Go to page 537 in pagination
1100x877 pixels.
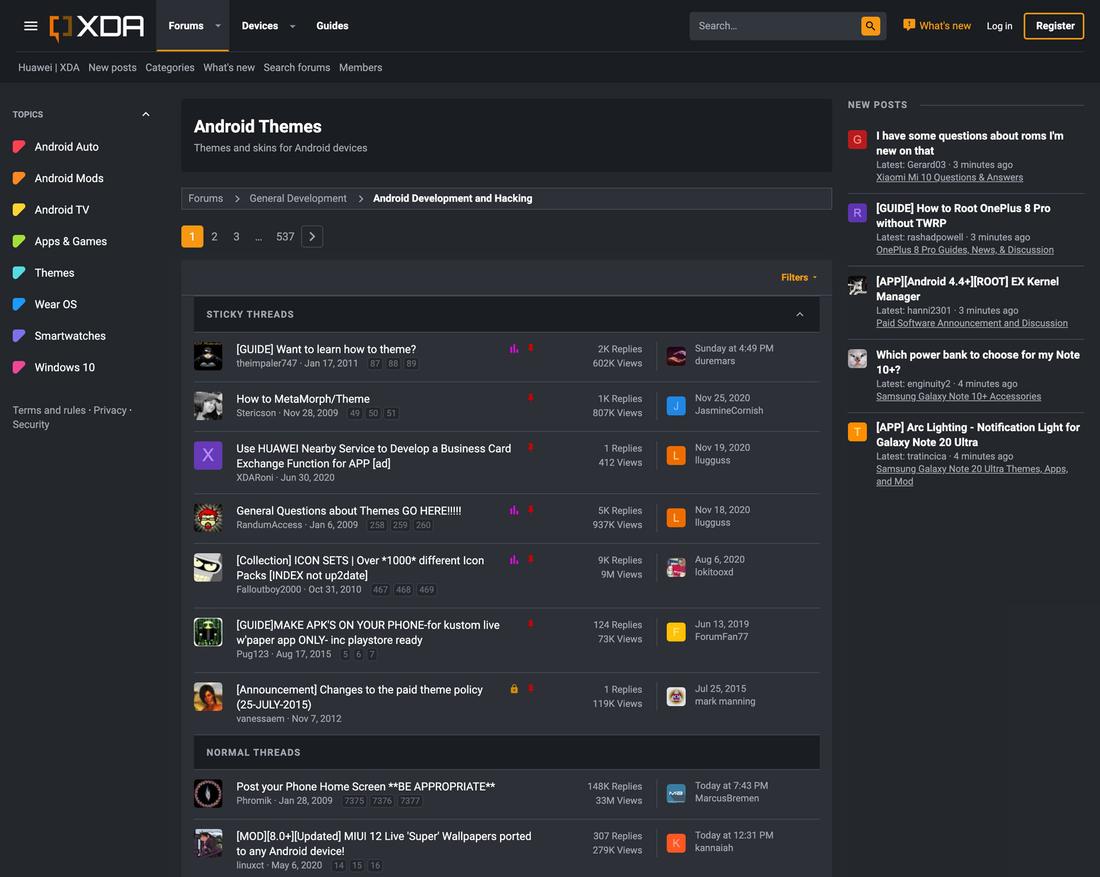285,237
